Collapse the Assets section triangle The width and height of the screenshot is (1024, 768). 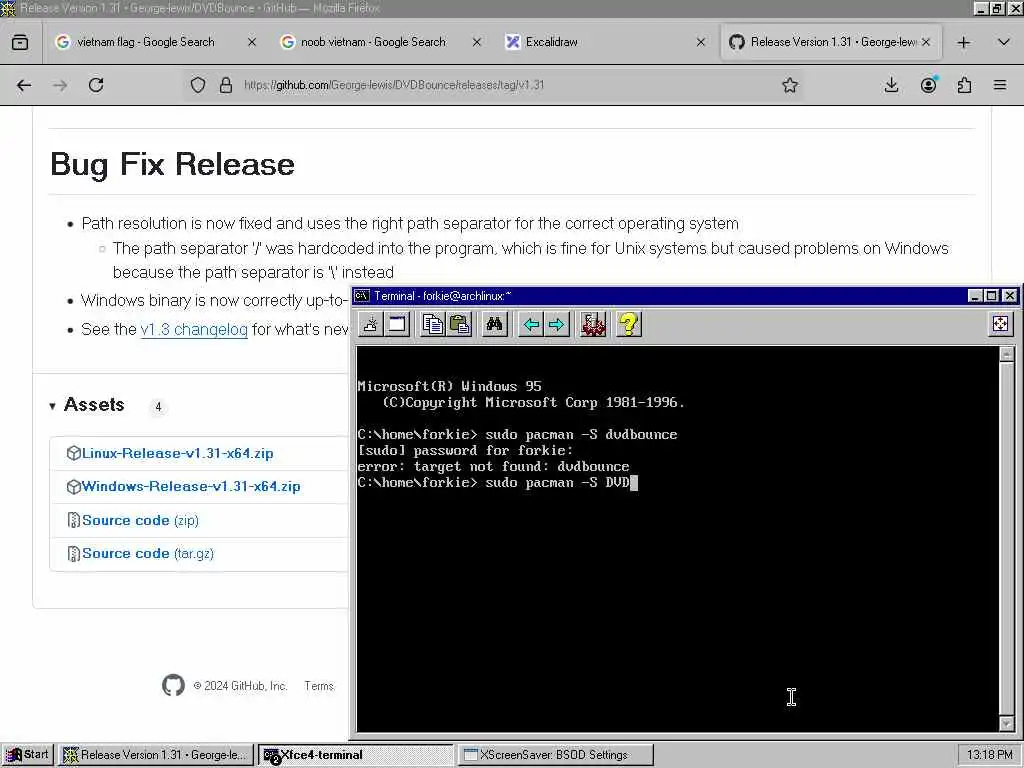(52, 406)
